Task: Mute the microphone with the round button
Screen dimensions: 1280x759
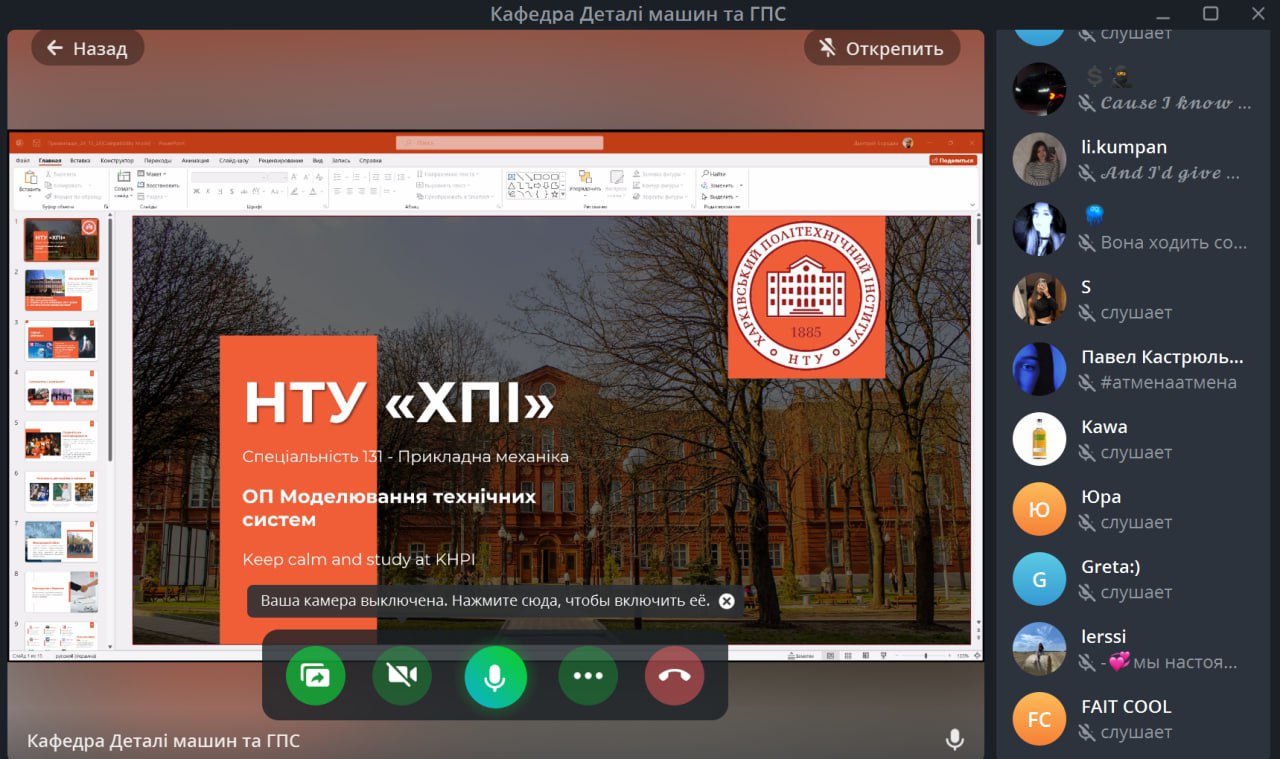Action: click(495, 676)
